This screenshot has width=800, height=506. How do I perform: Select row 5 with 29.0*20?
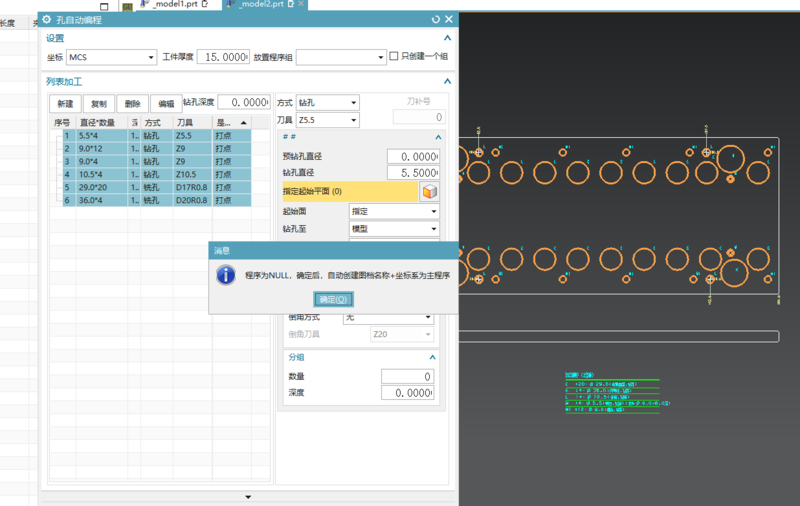(x=157, y=187)
